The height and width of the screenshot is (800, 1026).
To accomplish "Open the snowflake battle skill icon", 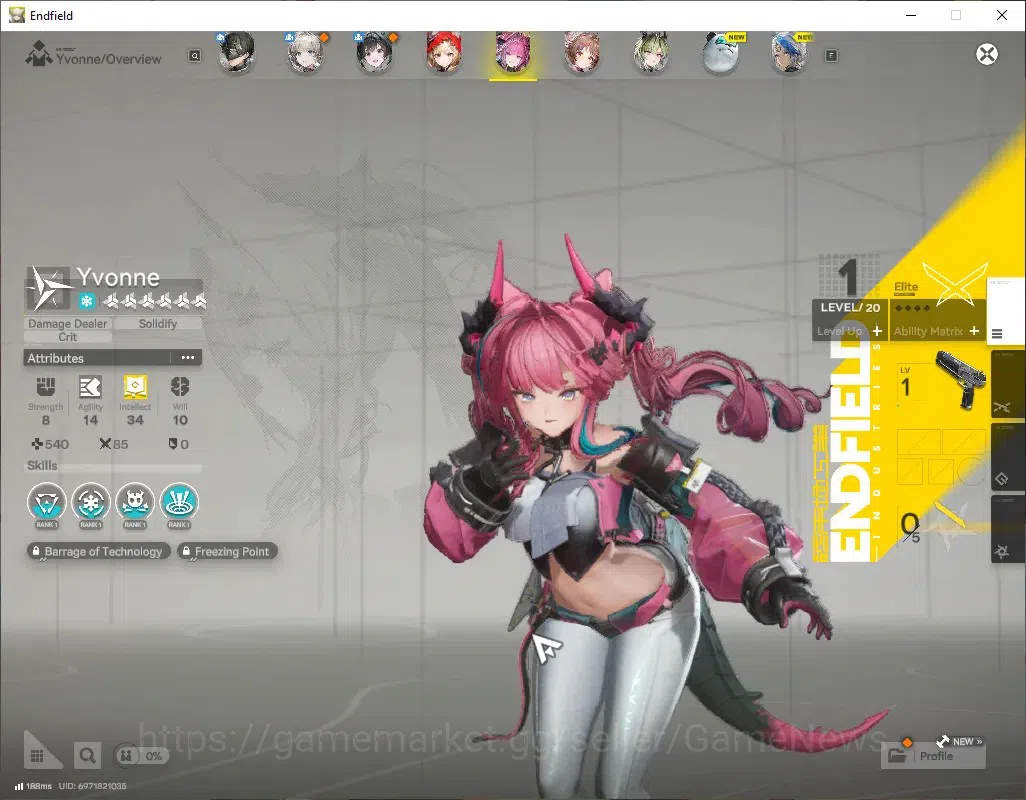I will click(x=91, y=502).
